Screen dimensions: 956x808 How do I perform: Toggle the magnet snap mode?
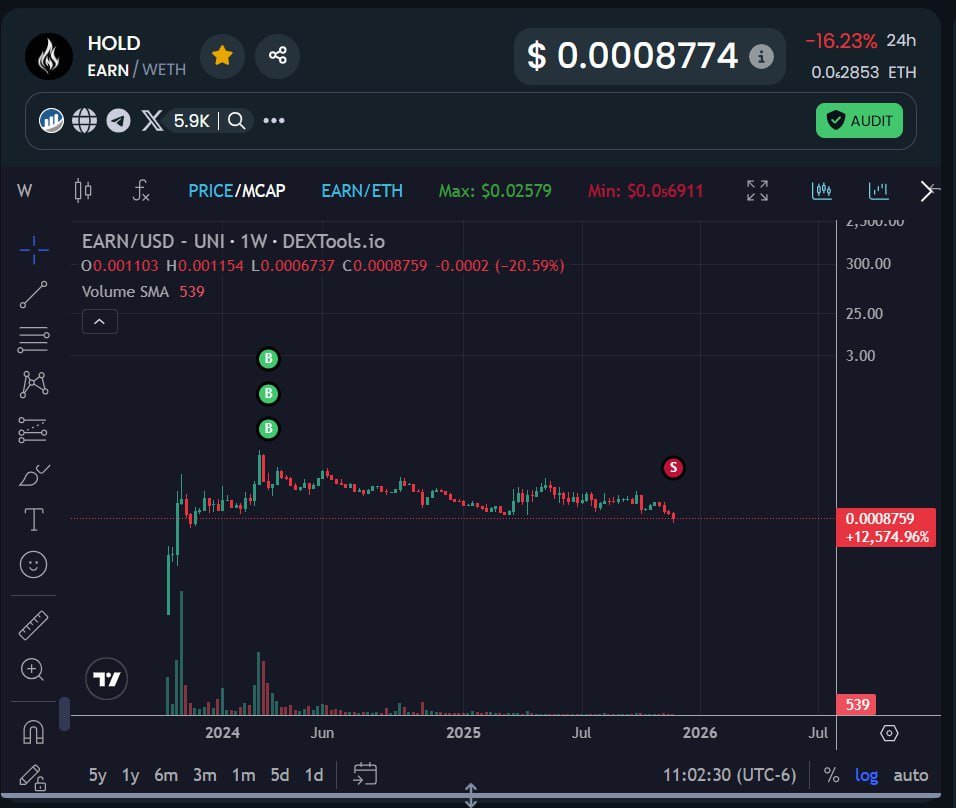[x=34, y=732]
